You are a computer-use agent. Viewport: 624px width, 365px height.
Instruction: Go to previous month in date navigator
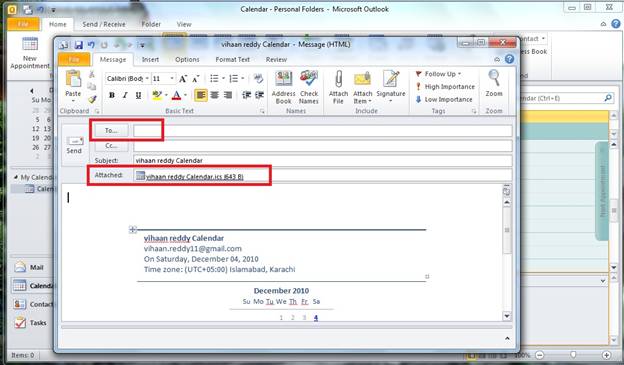pos(31,91)
